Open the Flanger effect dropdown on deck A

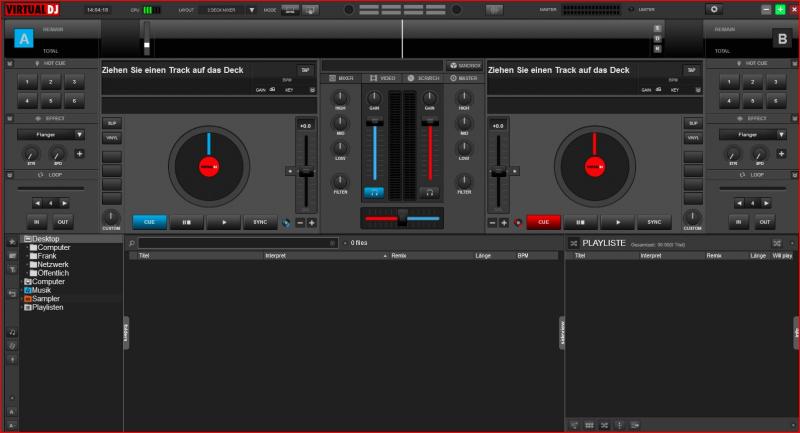(x=79, y=134)
